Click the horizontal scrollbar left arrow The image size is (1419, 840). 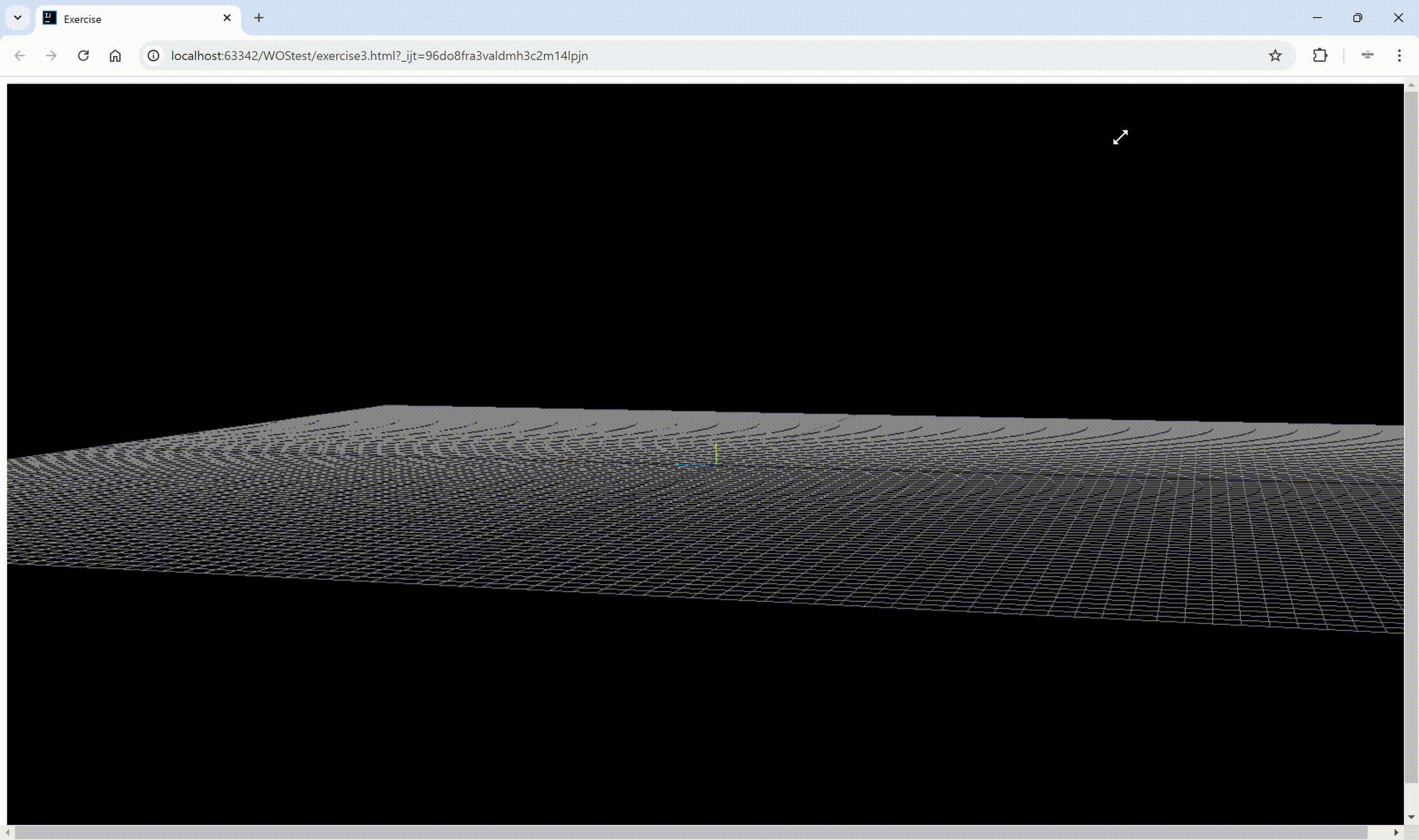pyautogui.click(x=8, y=832)
